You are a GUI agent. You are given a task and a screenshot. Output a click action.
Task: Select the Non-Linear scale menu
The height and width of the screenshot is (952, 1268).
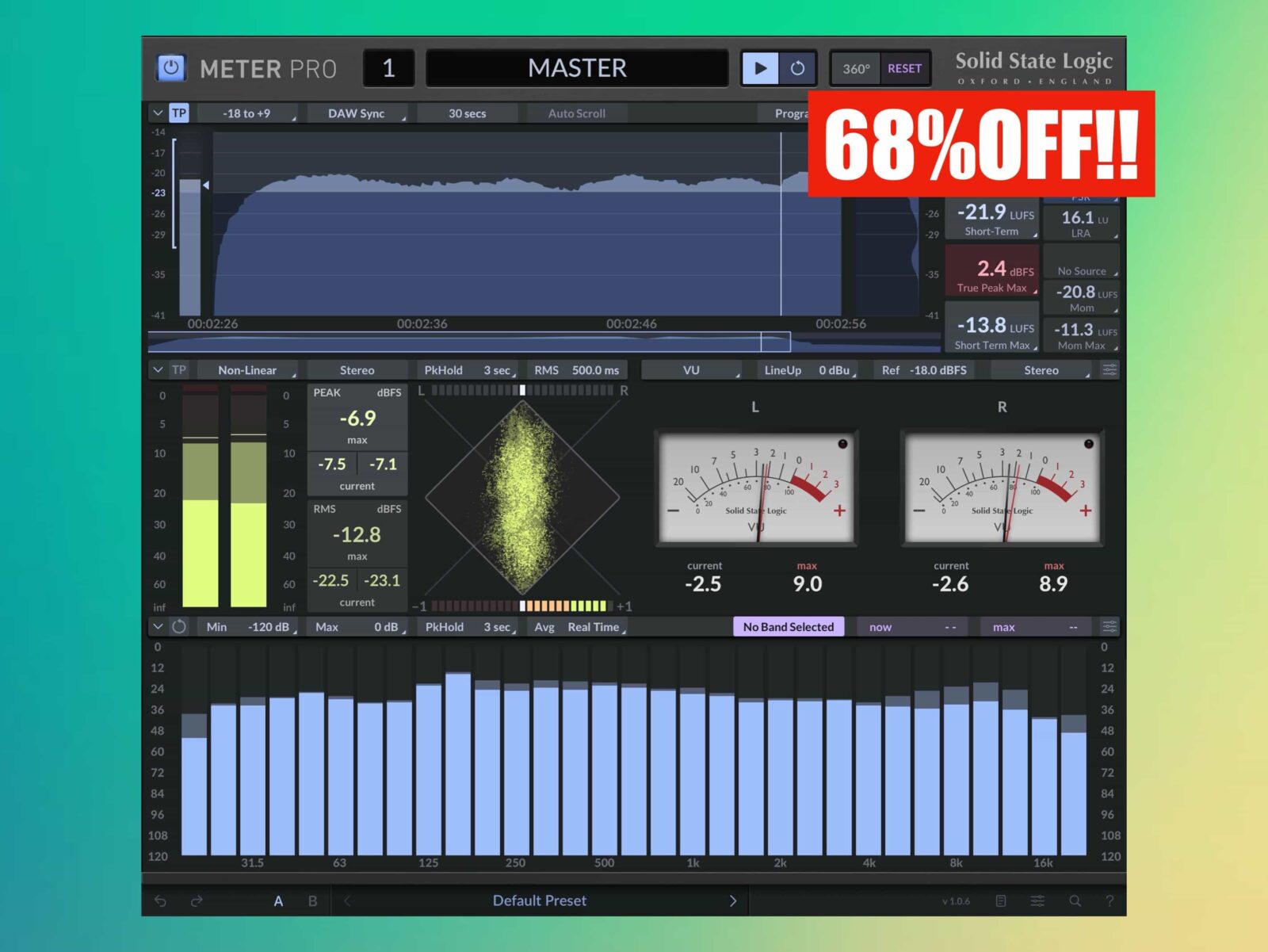(x=247, y=370)
